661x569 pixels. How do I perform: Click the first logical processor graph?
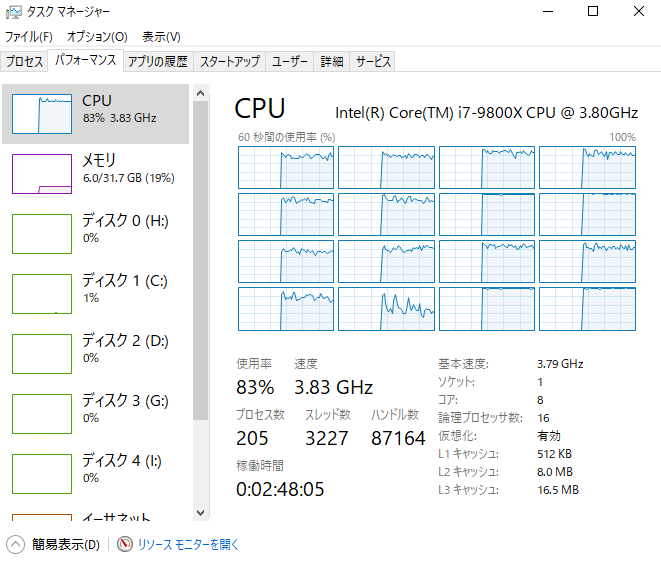[x=285, y=168]
